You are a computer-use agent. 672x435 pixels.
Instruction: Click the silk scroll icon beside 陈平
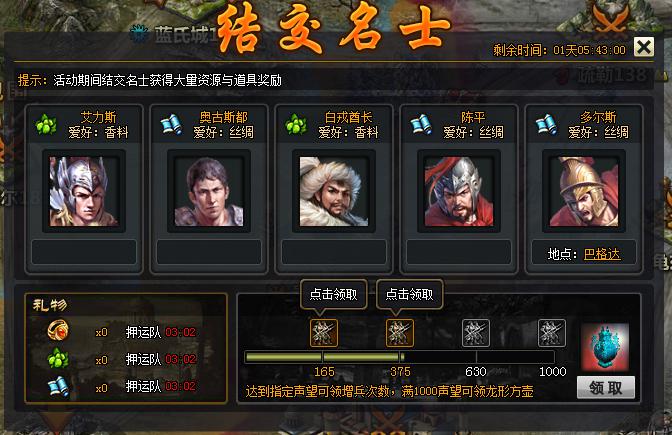click(x=421, y=125)
